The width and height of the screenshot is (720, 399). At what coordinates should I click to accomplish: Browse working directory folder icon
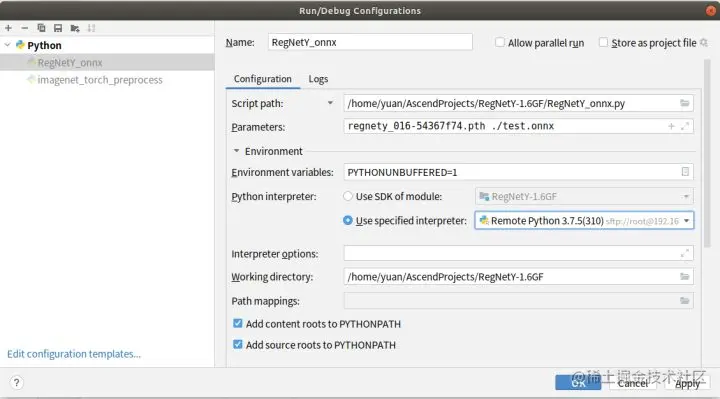coord(685,276)
